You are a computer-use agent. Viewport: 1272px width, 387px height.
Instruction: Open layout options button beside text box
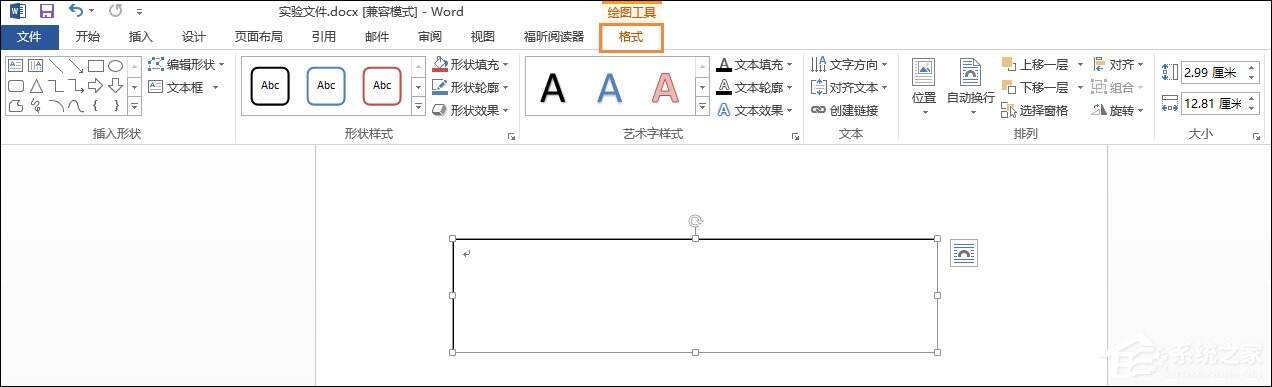(x=963, y=254)
